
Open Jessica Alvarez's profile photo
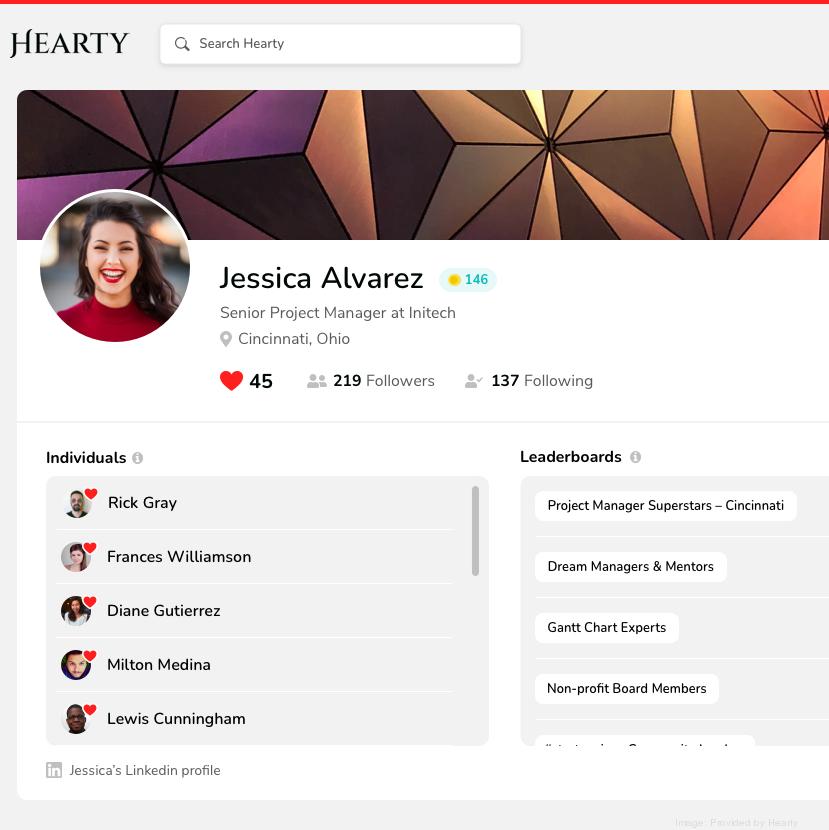(x=115, y=266)
